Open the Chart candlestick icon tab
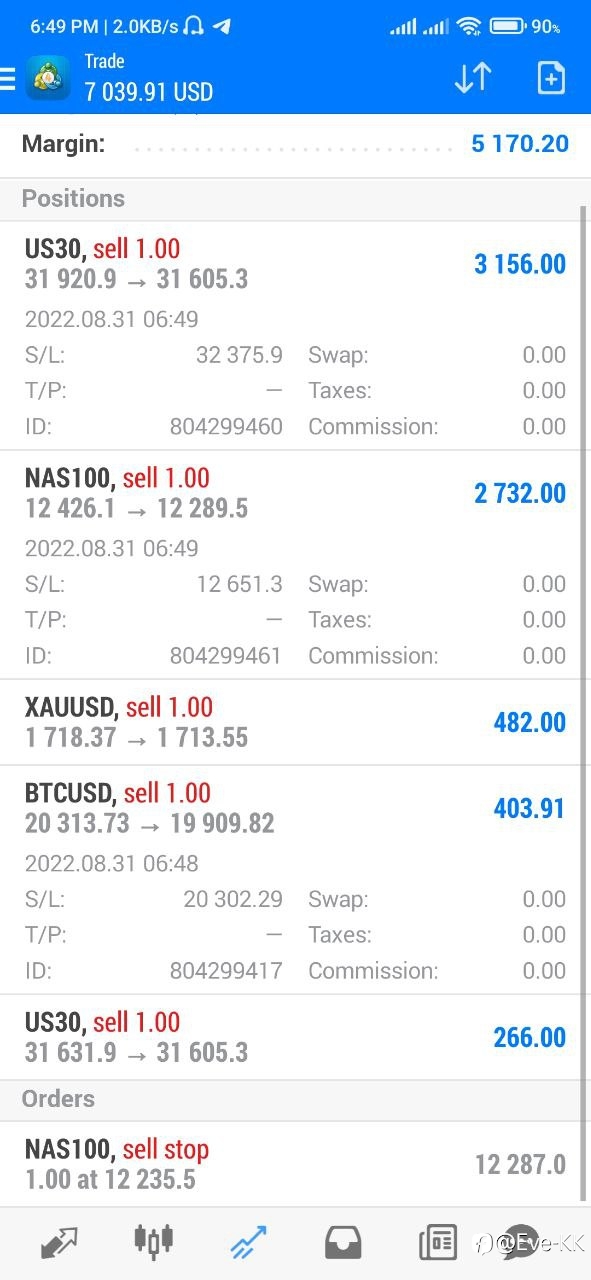 click(x=153, y=1241)
